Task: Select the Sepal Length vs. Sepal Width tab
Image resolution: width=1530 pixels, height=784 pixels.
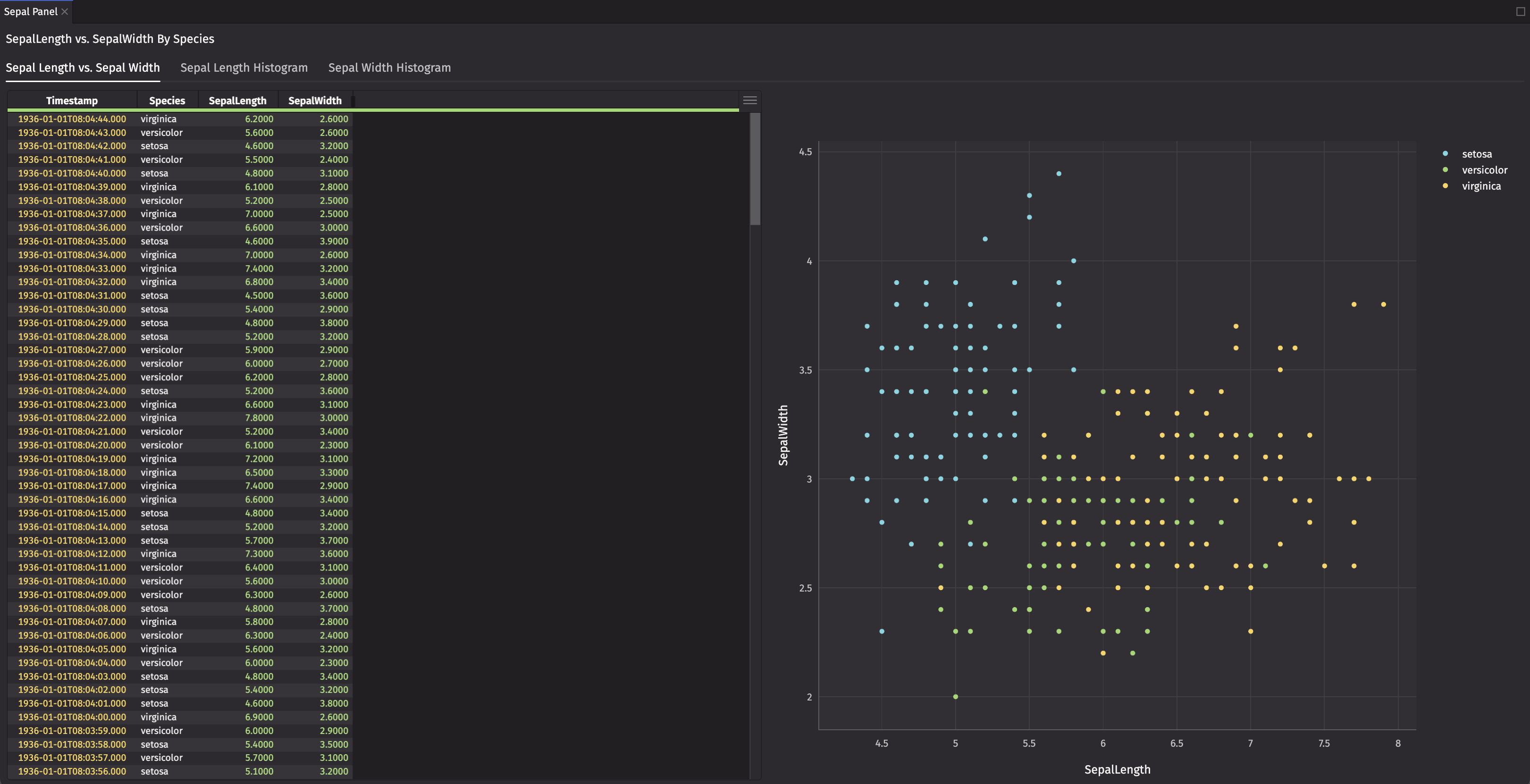Action: pyautogui.click(x=83, y=67)
